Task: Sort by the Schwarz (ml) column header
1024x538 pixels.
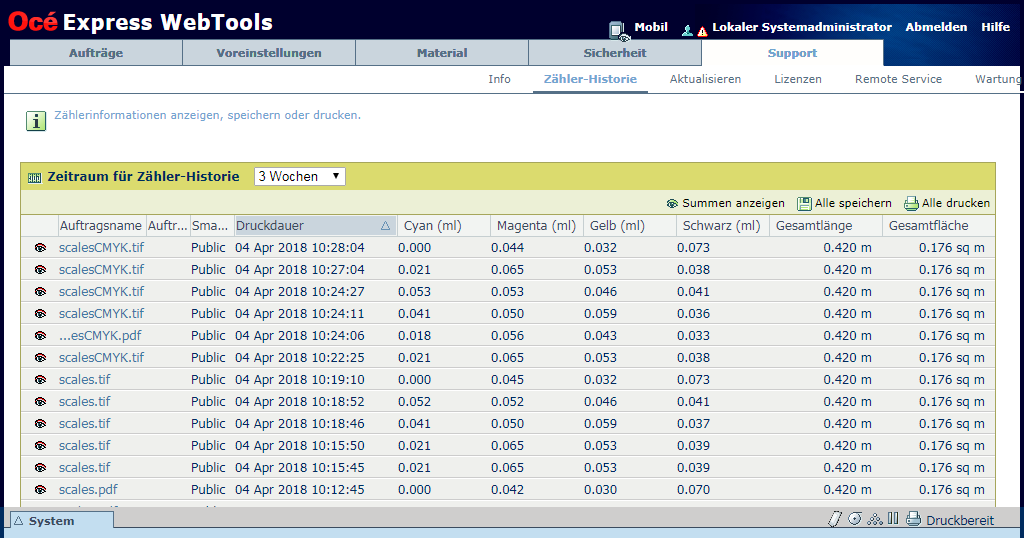Action: click(x=722, y=226)
